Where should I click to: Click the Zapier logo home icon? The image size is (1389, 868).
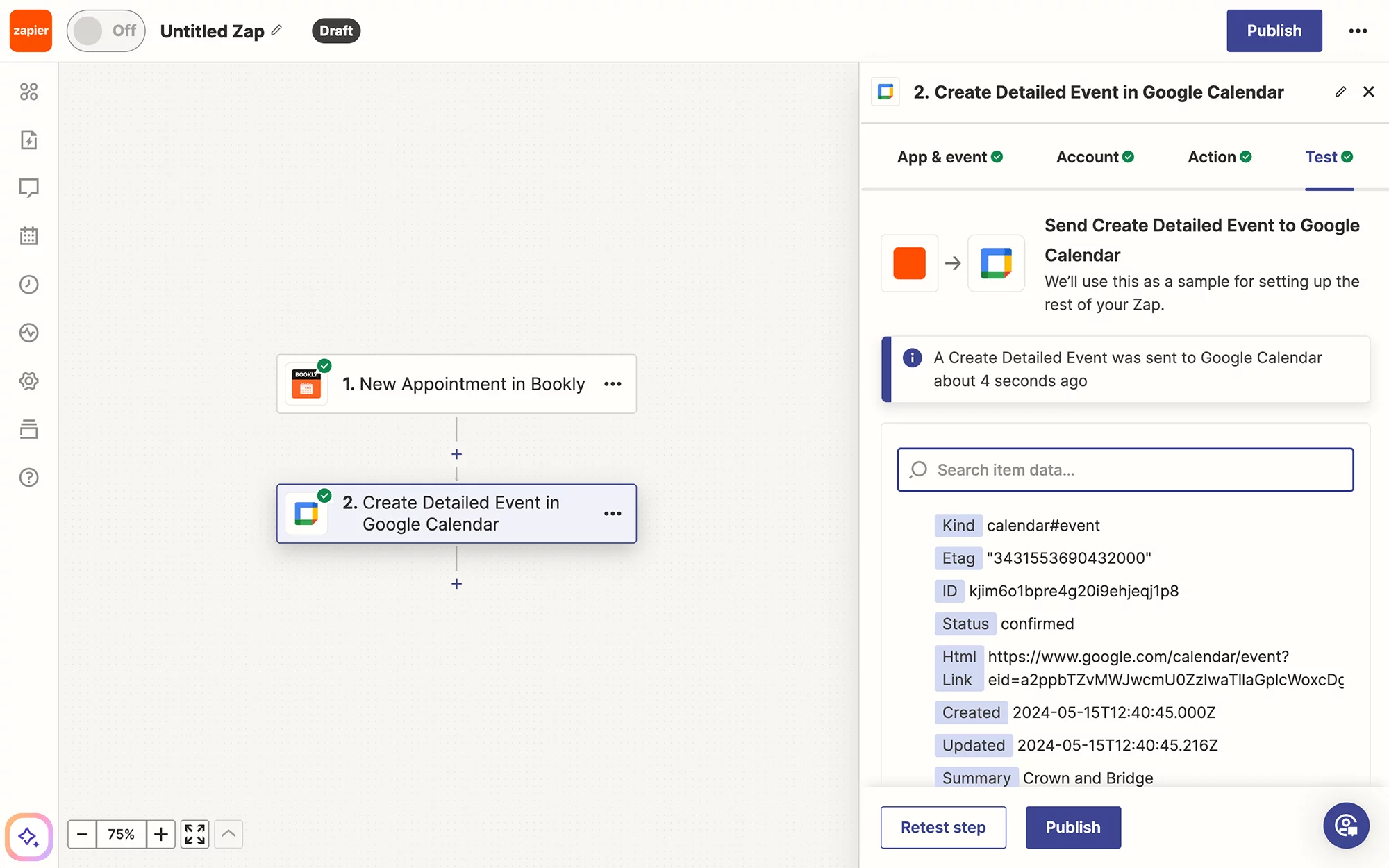(x=31, y=31)
